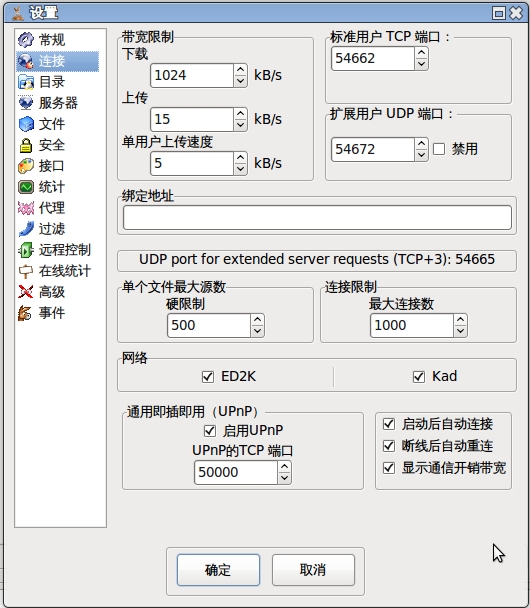The width and height of the screenshot is (530, 608).
Task: Confirm settings with the 确定 button
Action: (218, 570)
